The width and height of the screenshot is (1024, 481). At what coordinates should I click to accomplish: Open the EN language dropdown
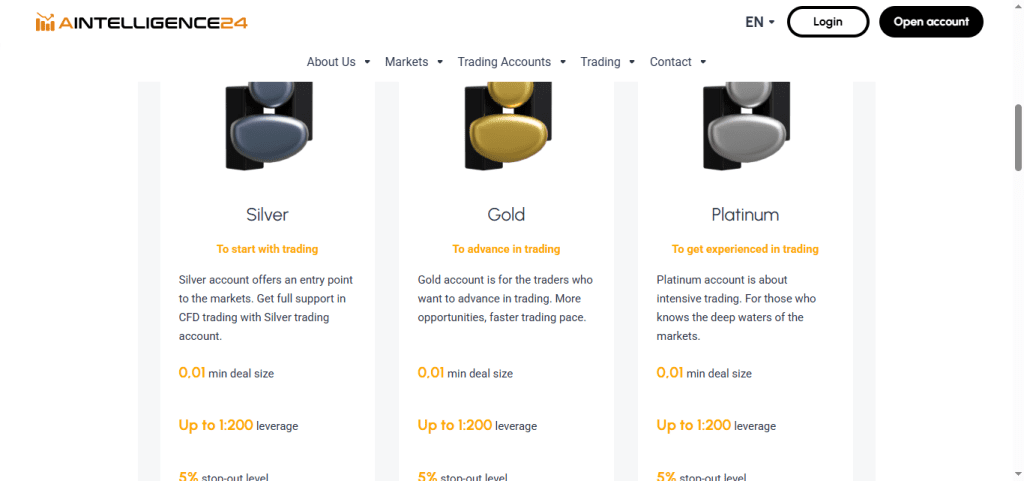(760, 22)
